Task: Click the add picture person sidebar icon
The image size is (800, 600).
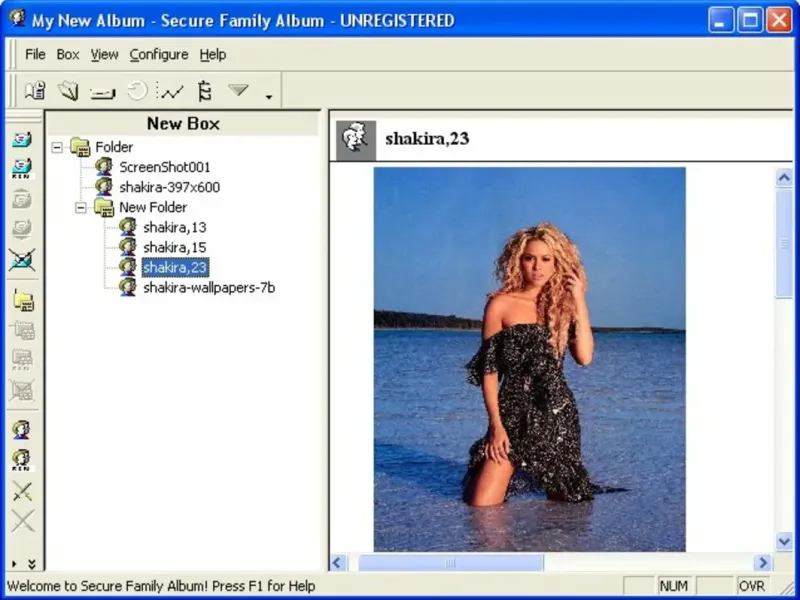Action: (x=21, y=430)
